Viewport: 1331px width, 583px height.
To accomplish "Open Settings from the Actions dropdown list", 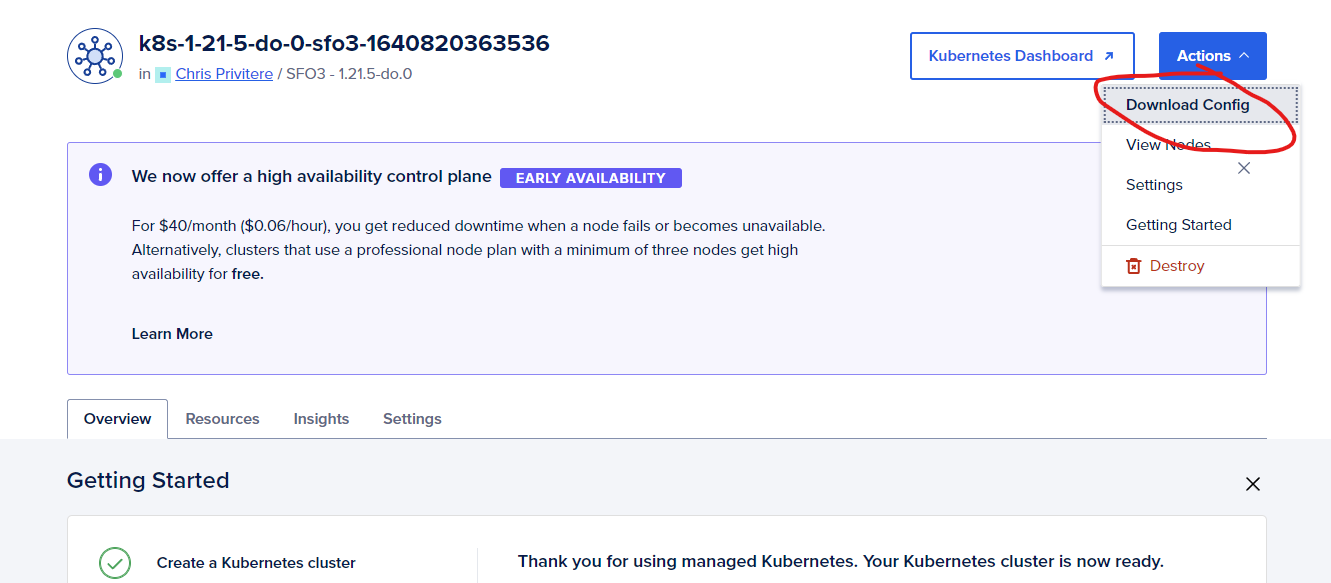I will pyautogui.click(x=1154, y=185).
